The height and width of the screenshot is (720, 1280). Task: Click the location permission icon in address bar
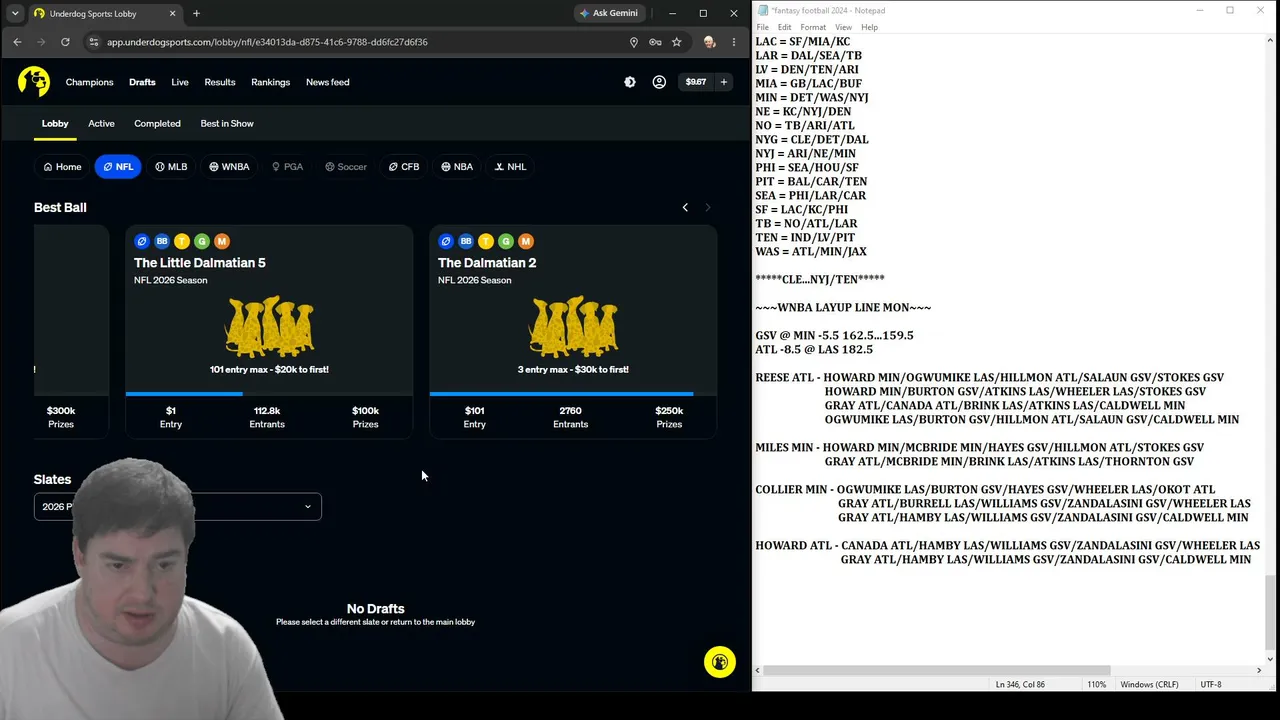coord(633,42)
